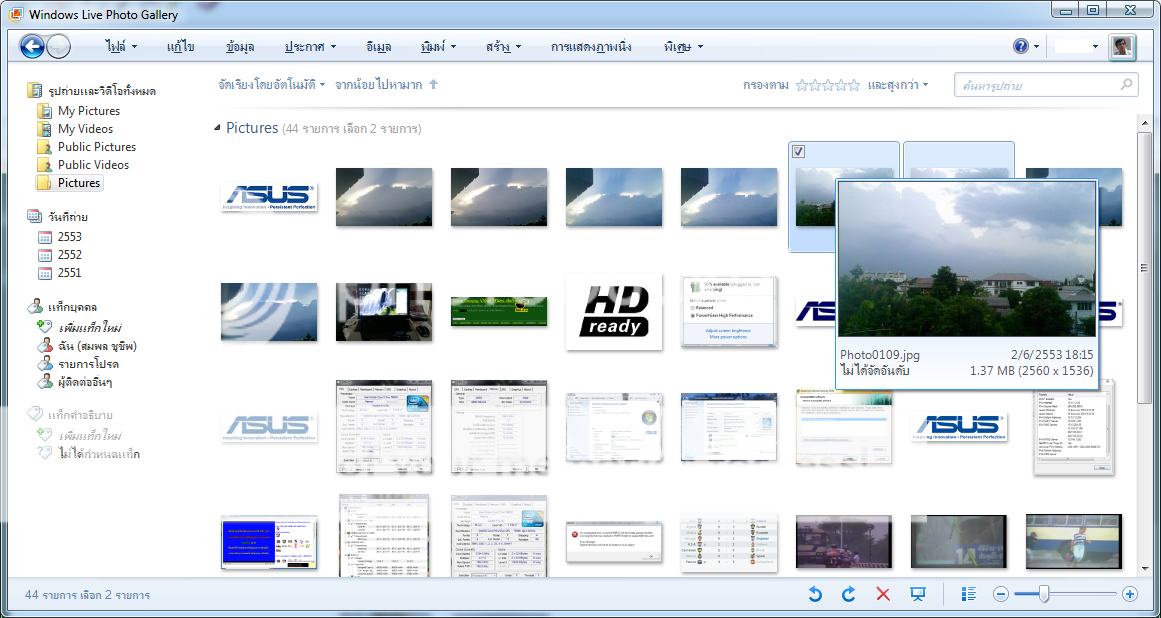The width and height of the screenshot is (1161, 618).
Task: Open the และสูงกว่า rating dropdown
Action: click(x=898, y=85)
